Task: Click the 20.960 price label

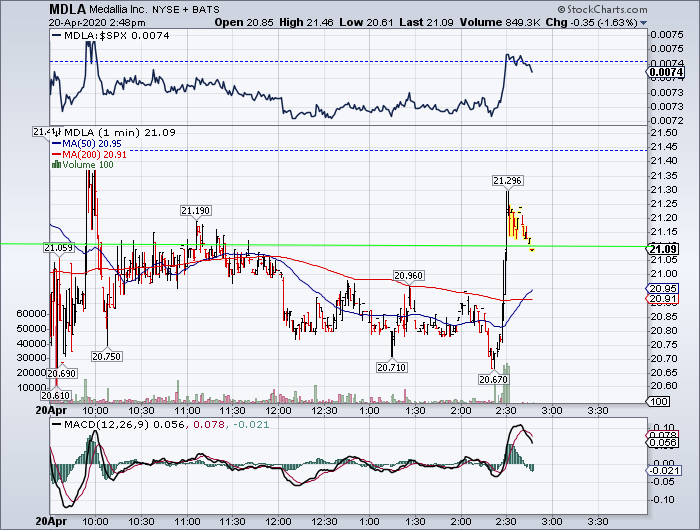Action: [408, 275]
